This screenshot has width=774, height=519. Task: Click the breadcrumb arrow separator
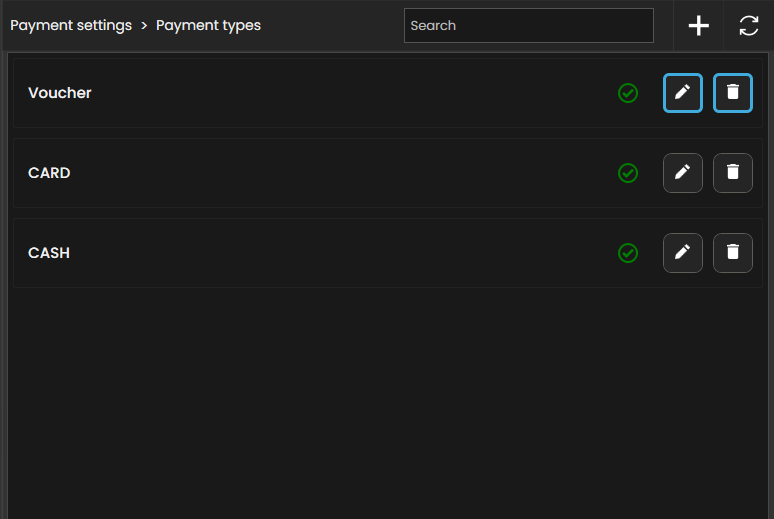point(144,26)
